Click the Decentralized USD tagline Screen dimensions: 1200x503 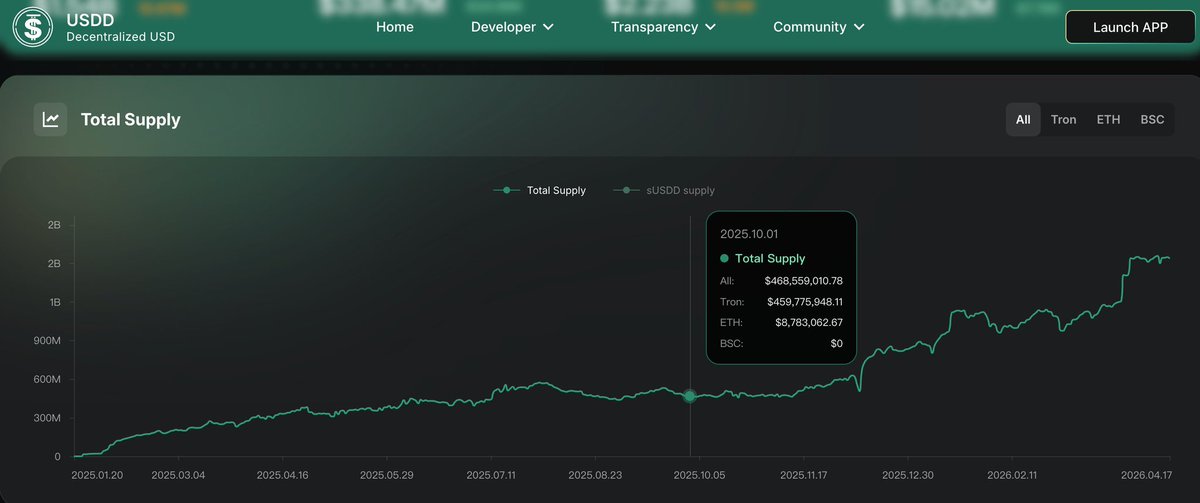click(120, 37)
